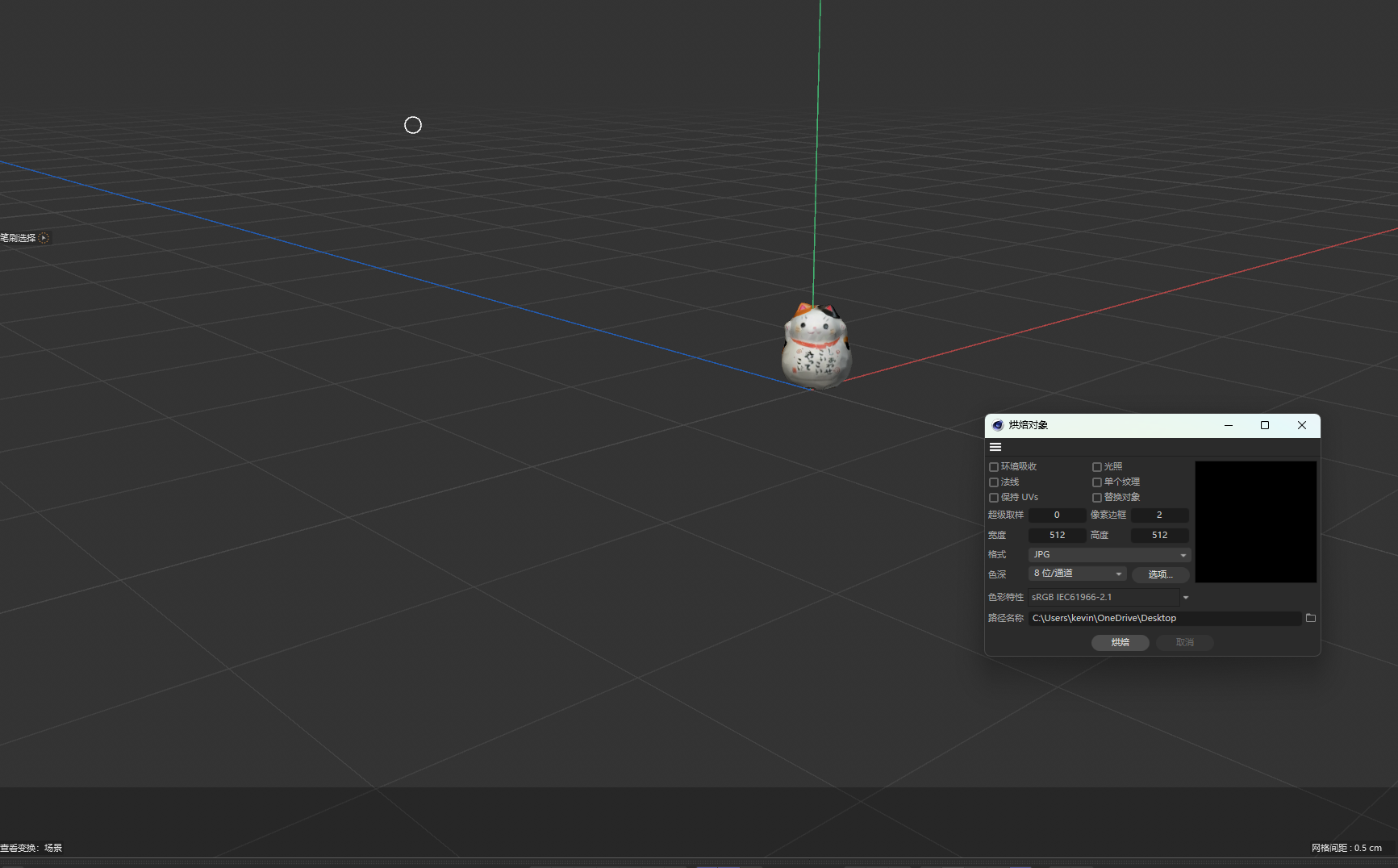Click the black bake preview thumbnail
This screenshot has width=1398, height=868.
[1255, 522]
